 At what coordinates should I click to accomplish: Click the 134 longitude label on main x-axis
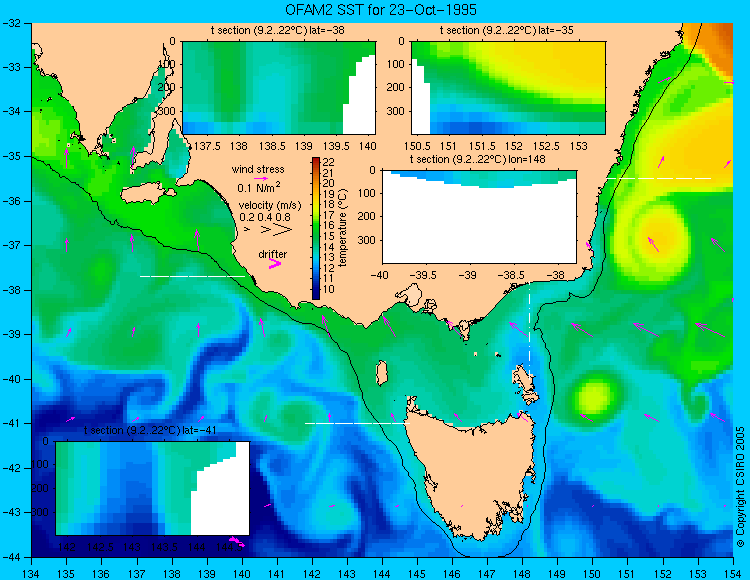click(x=32, y=573)
